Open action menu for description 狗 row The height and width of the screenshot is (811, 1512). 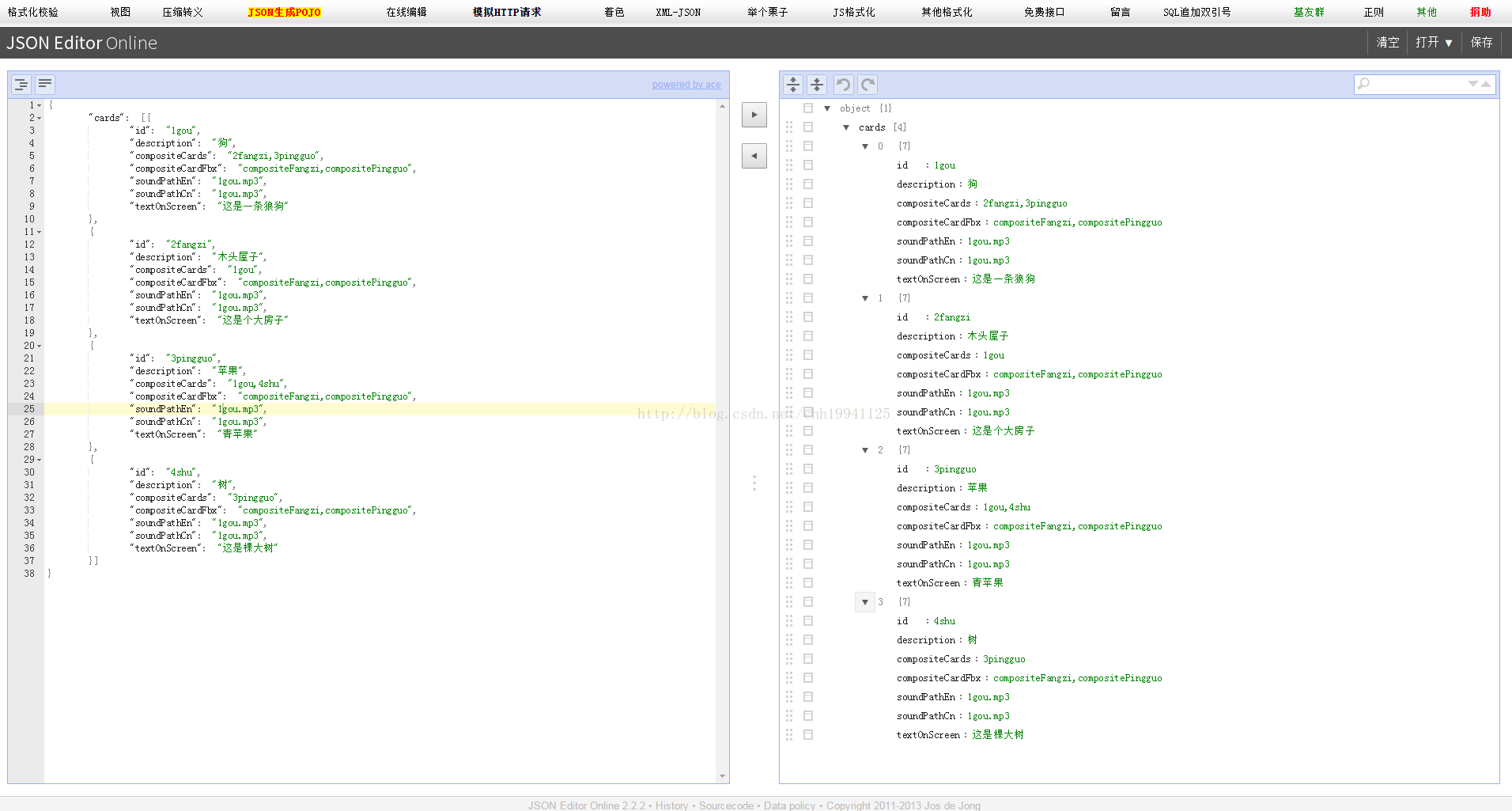(x=808, y=184)
